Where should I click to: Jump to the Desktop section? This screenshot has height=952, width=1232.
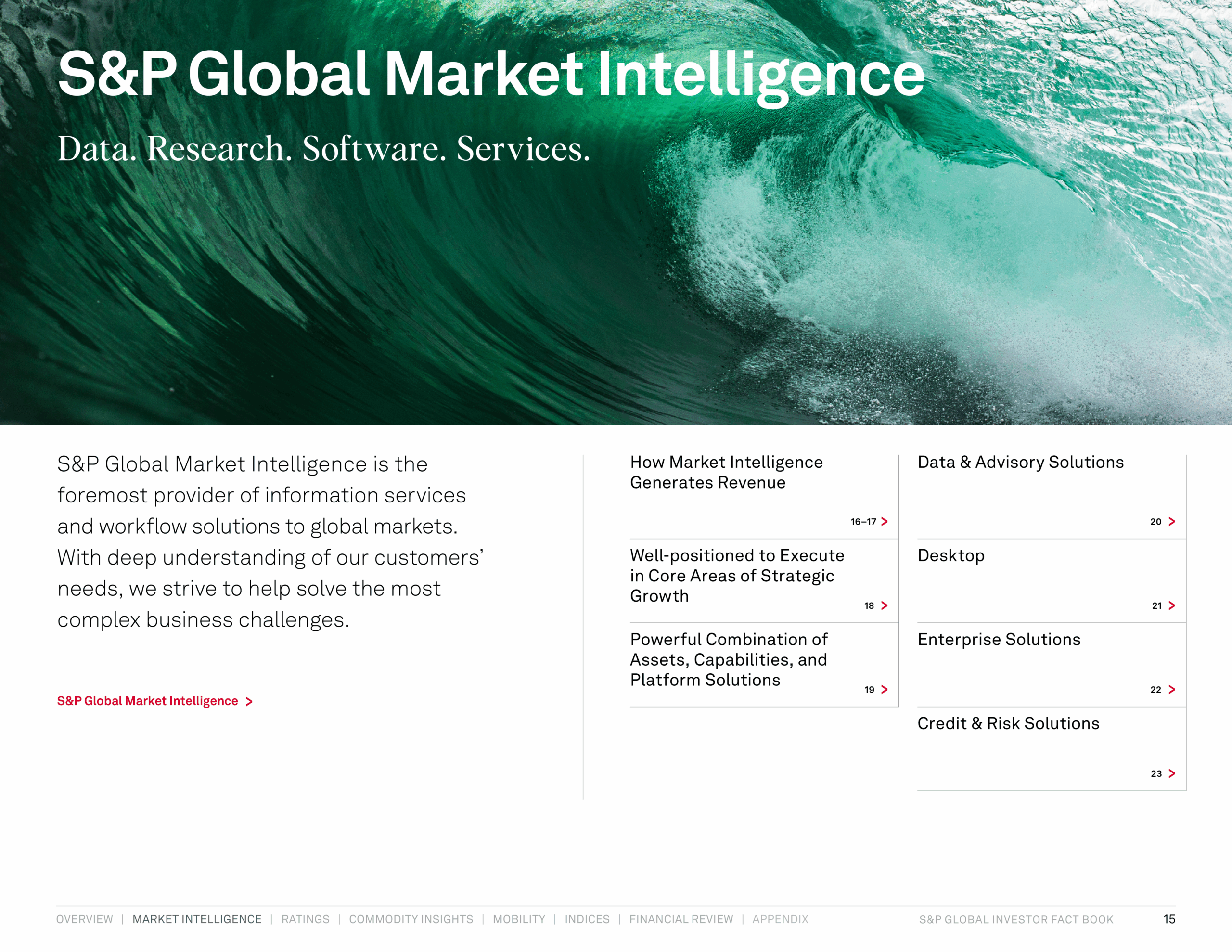pyautogui.click(x=951, y=556)
